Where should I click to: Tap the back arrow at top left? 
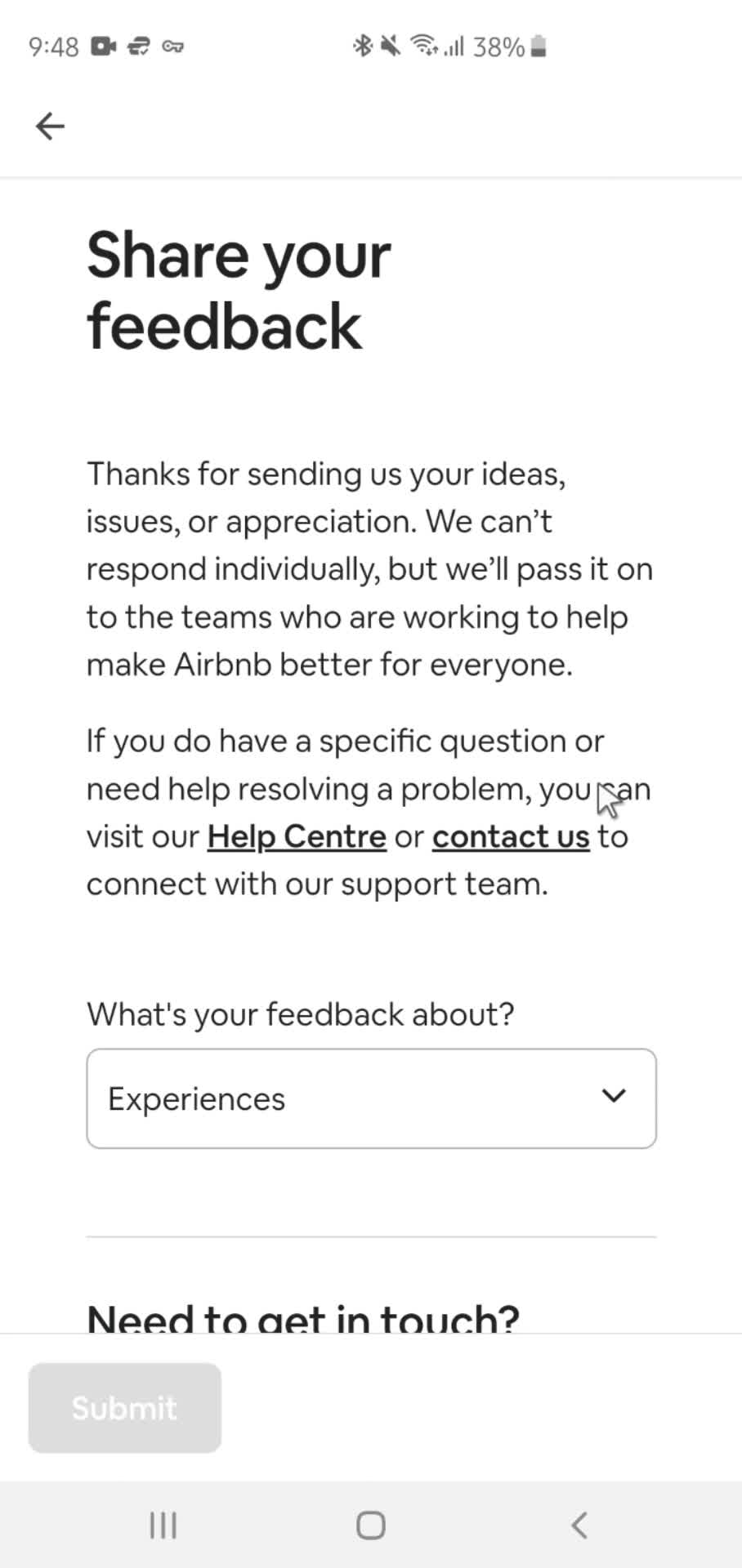pyautogui.click(x=50, y=126)
